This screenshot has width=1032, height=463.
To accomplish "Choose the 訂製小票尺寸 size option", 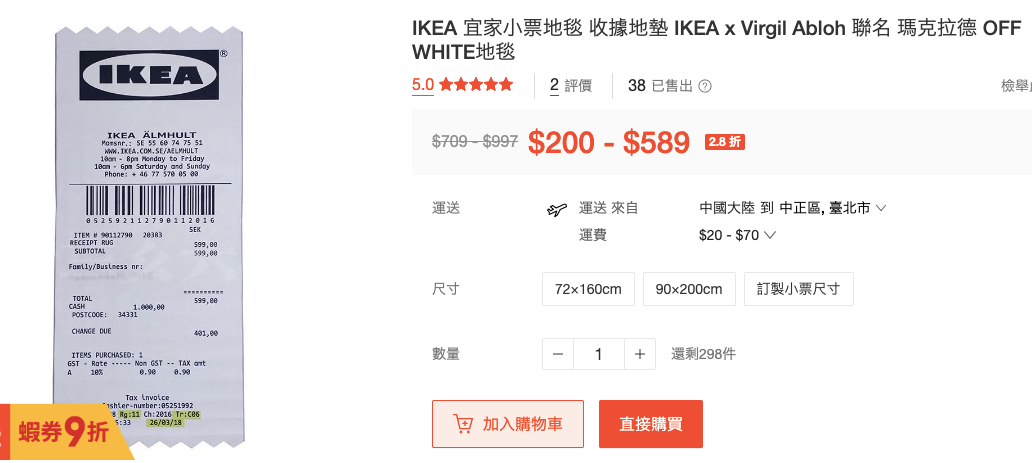I will pos(798,289).
